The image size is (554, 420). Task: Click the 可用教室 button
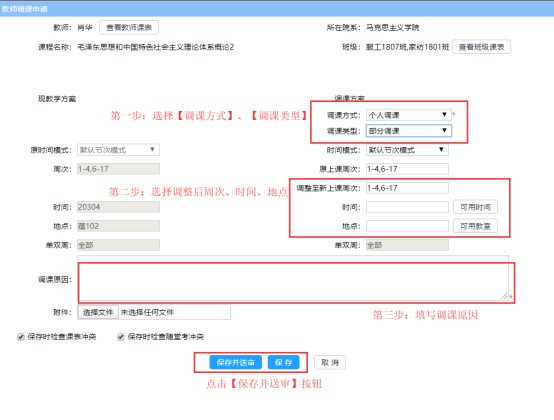(475, 226)
